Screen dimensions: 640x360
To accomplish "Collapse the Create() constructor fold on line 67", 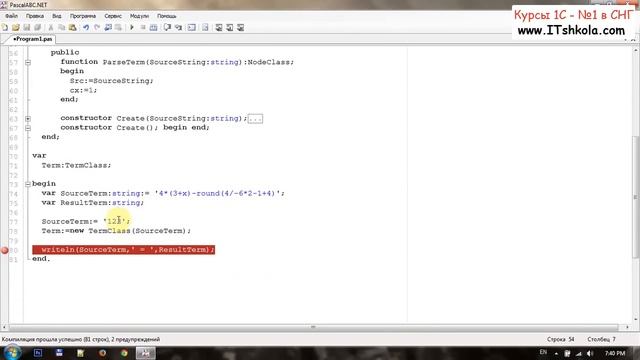I will pos(28,128).
